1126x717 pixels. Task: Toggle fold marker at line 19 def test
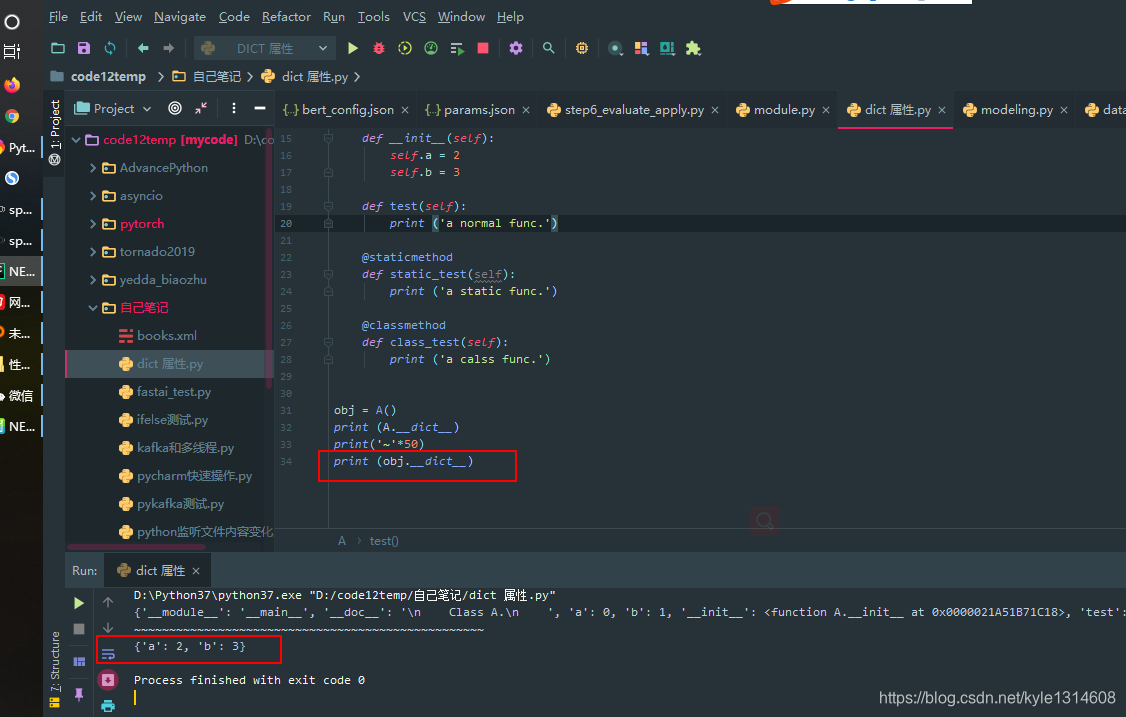pos(328,206)
